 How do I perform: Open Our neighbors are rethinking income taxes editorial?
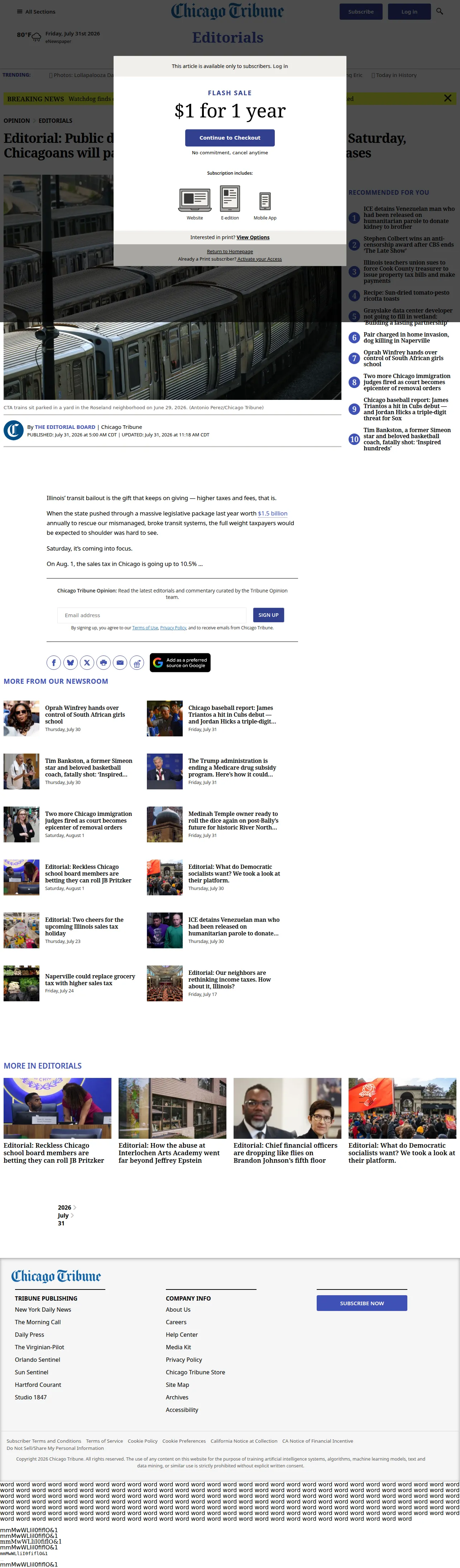230,979
